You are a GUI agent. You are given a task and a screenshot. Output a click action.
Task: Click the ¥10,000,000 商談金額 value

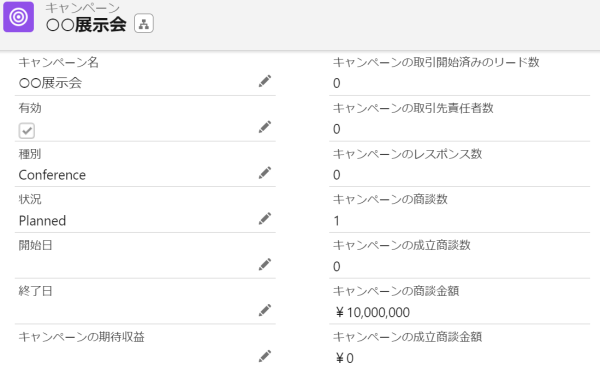(x=373, y=312)
